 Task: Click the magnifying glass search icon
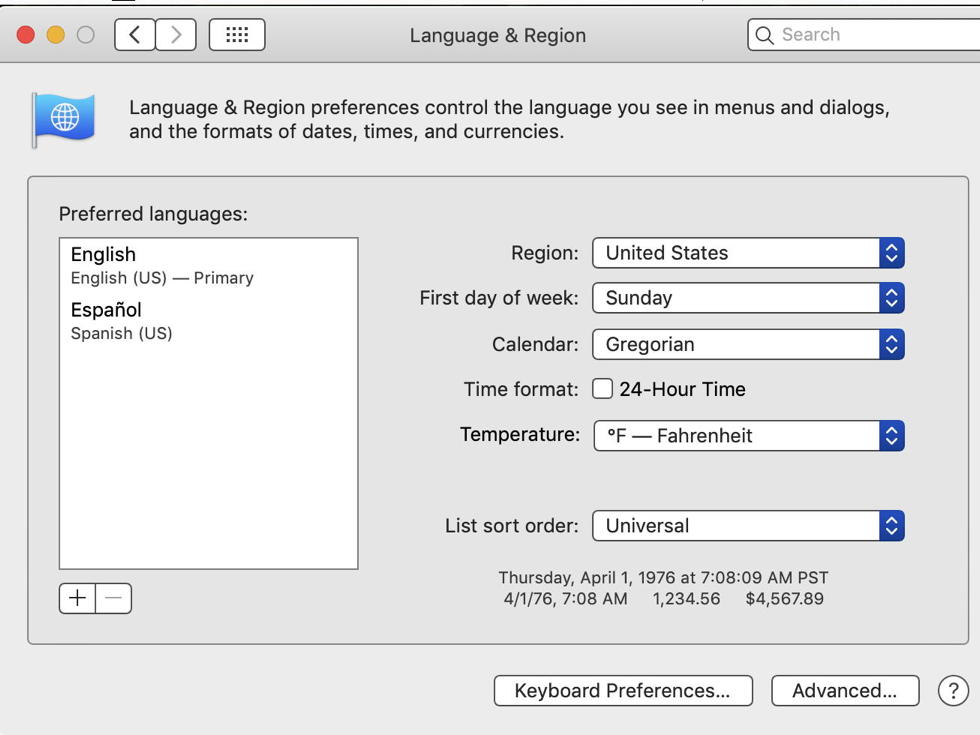tap(764, 35)
